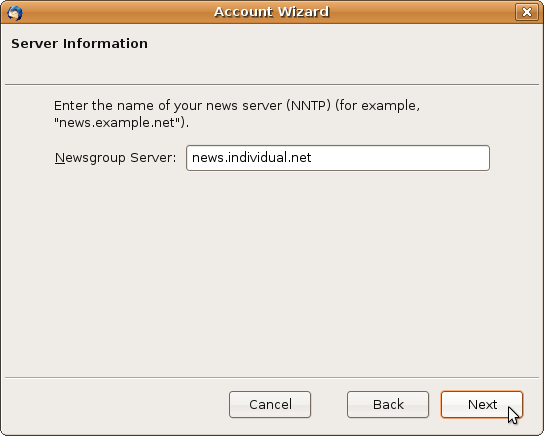
Task: Go Back to previous wizard step
Action: pyautogui.click(x=388, y=404)
